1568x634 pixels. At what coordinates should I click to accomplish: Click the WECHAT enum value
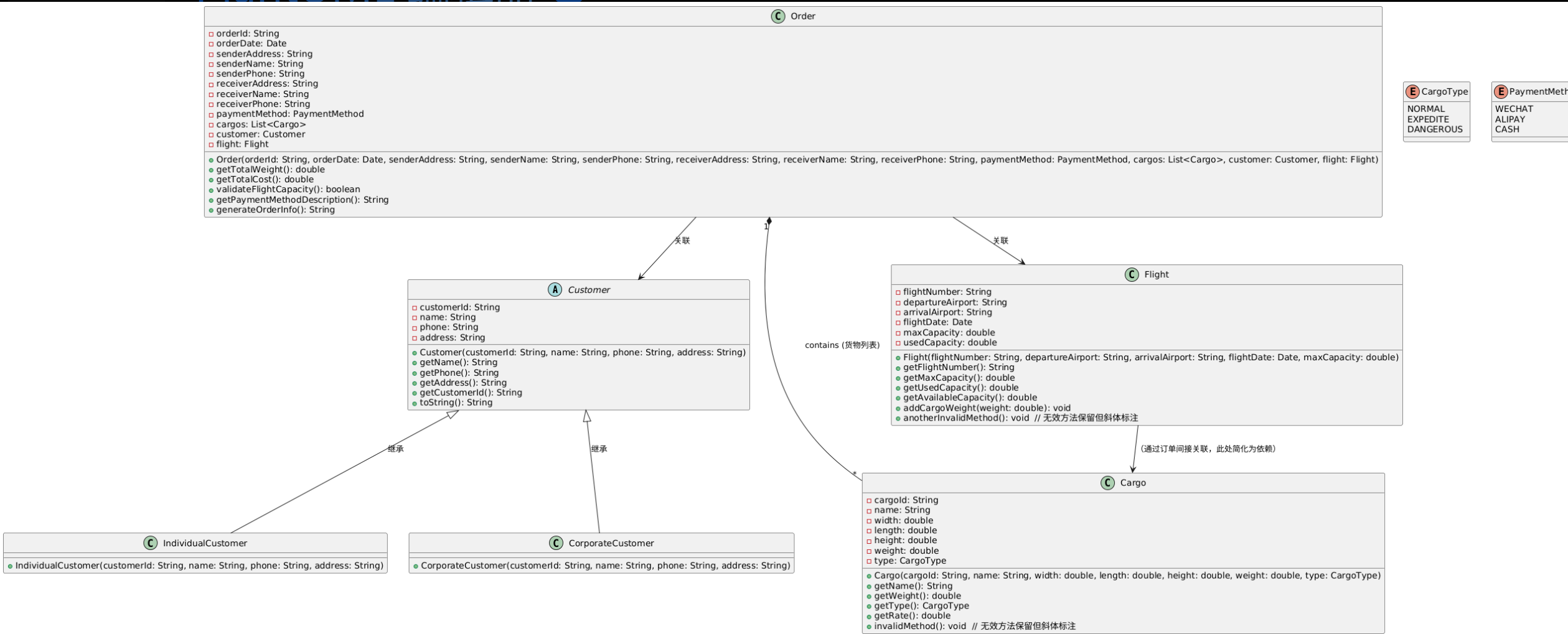pos(1514,109)
